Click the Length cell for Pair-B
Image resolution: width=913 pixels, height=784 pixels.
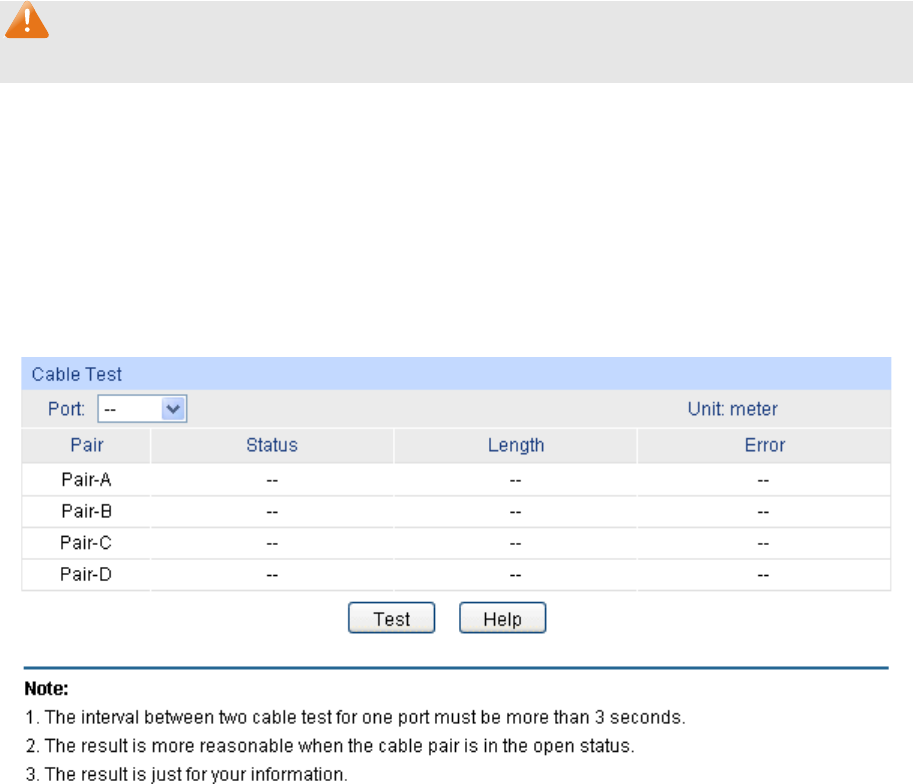click(515, 511)
